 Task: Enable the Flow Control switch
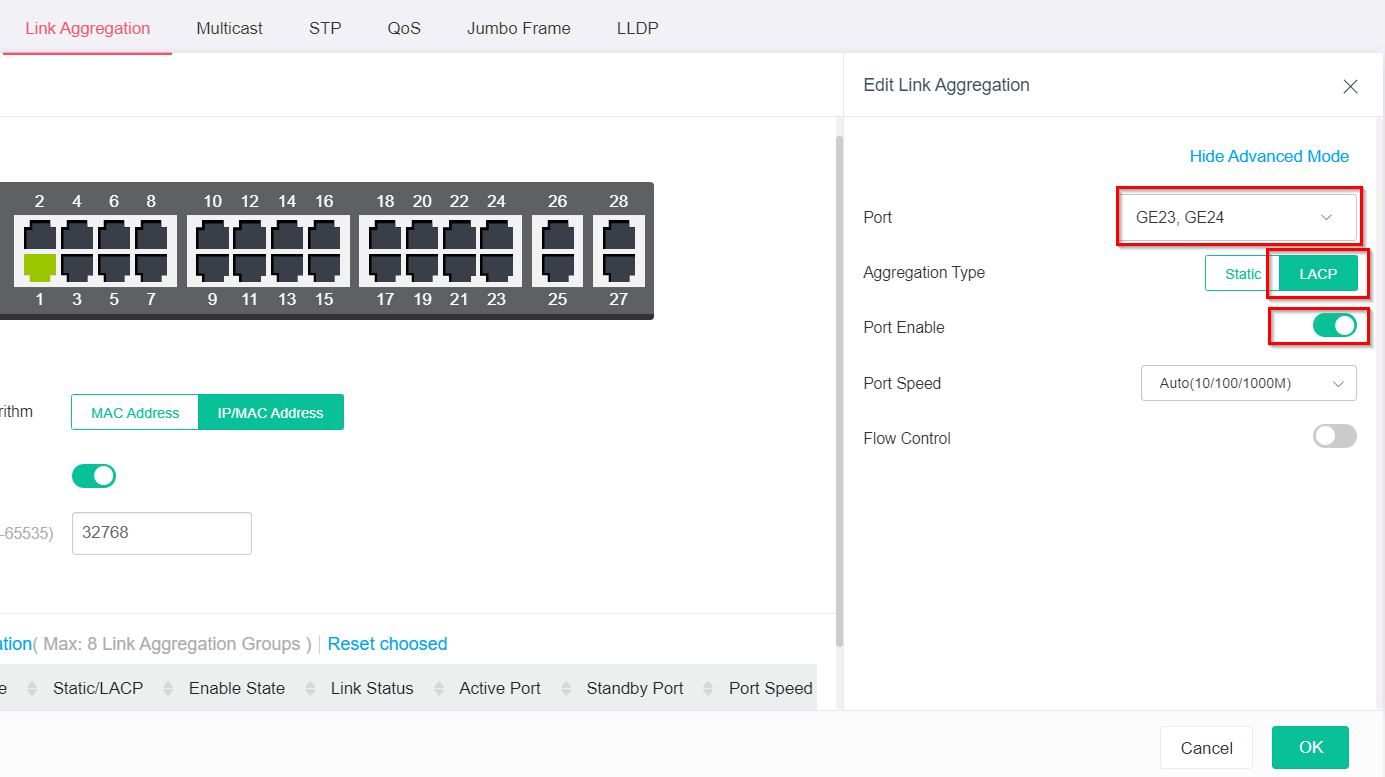(x=1334, y=436)
